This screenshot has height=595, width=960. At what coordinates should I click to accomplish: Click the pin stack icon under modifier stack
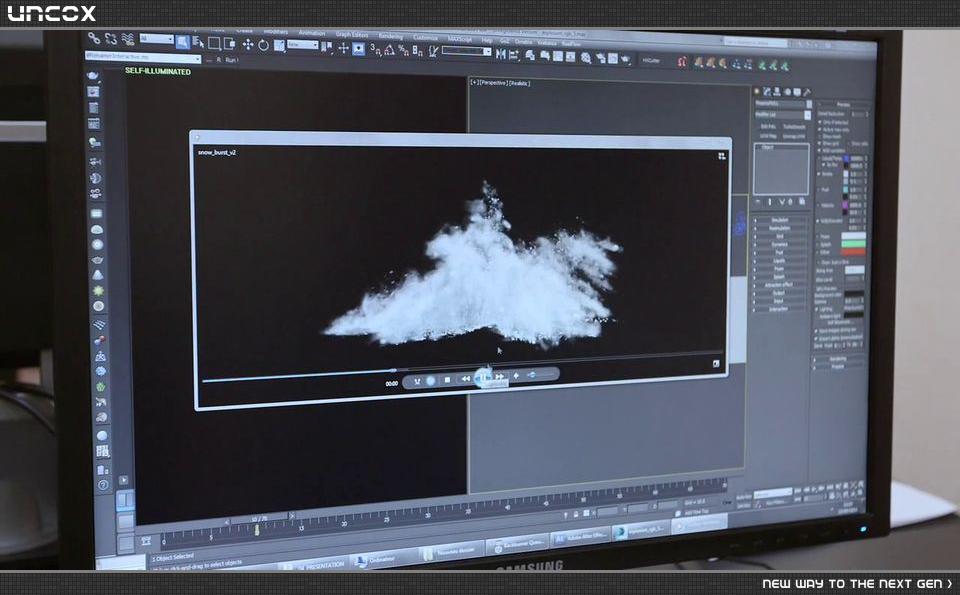tap(758, 202)
